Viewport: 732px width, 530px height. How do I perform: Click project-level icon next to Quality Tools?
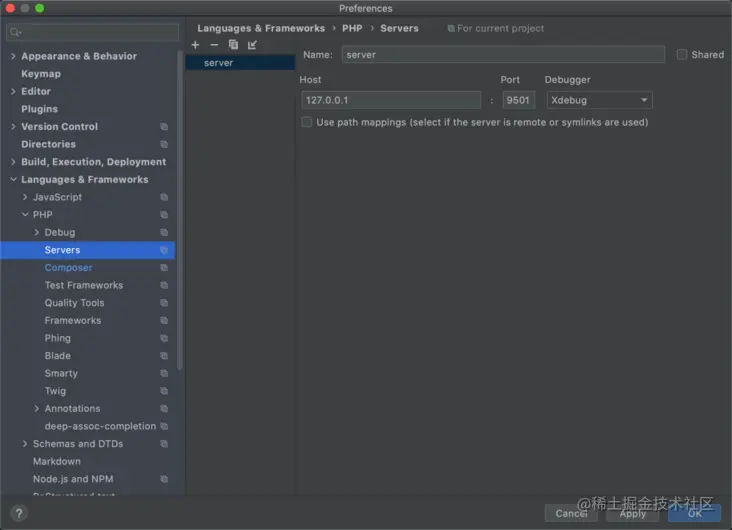164,303
